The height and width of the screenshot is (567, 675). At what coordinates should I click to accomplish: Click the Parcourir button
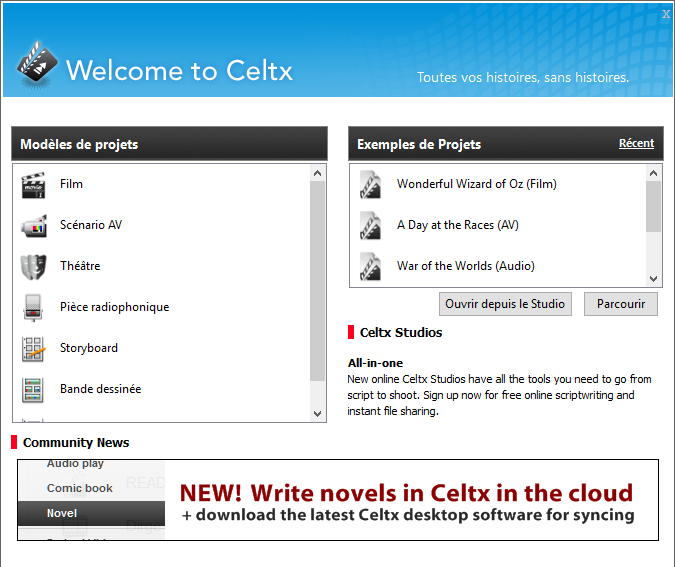tap(621, 304)
